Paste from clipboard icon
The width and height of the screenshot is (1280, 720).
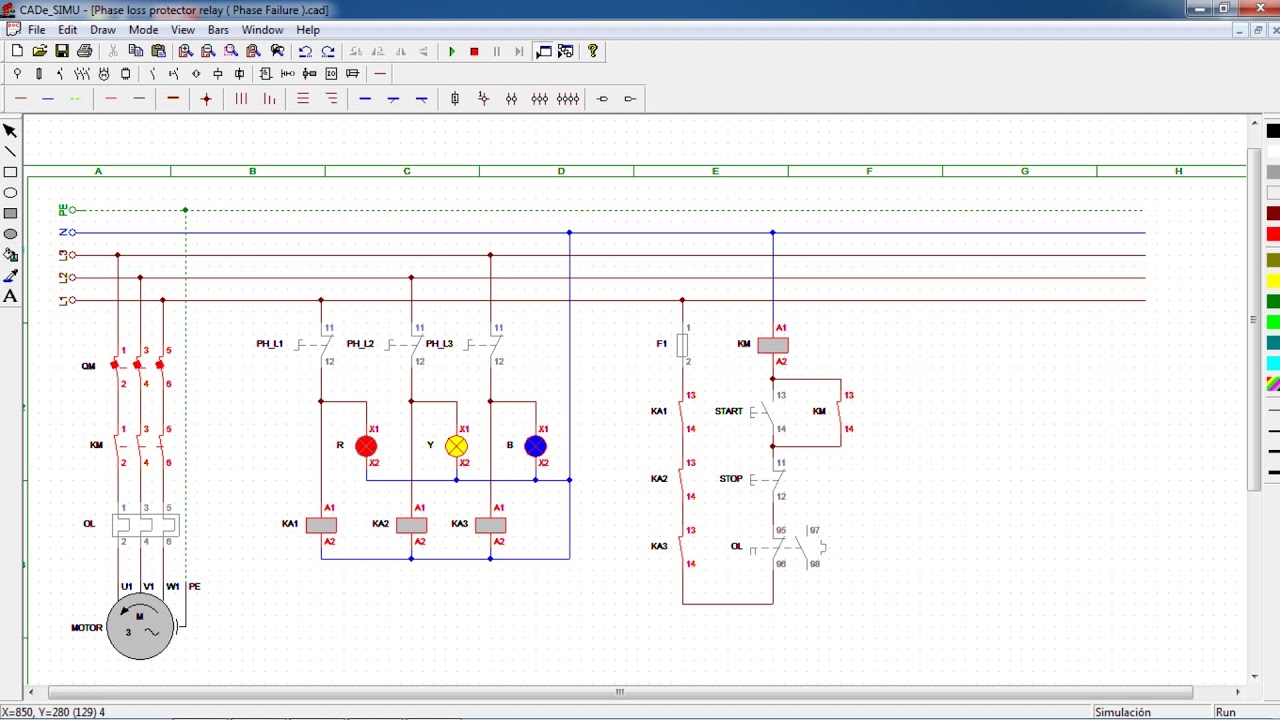[x=158, y=51]
